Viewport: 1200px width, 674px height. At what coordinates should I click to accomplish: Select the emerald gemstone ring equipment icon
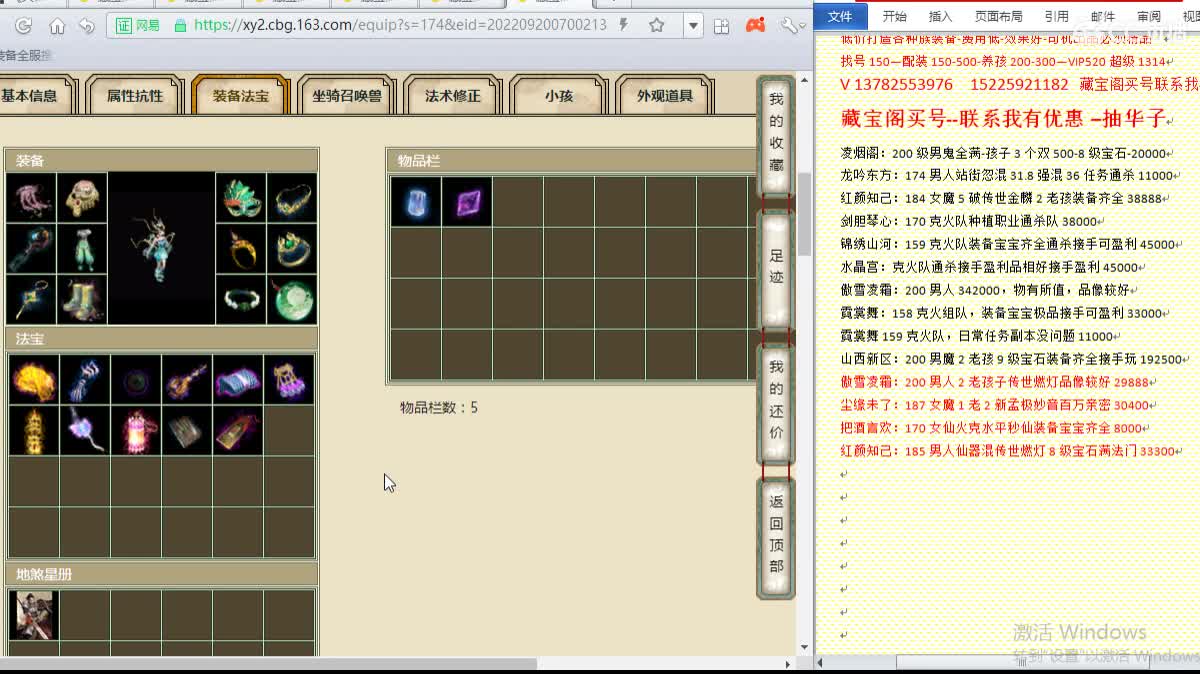tap(292, 249)
